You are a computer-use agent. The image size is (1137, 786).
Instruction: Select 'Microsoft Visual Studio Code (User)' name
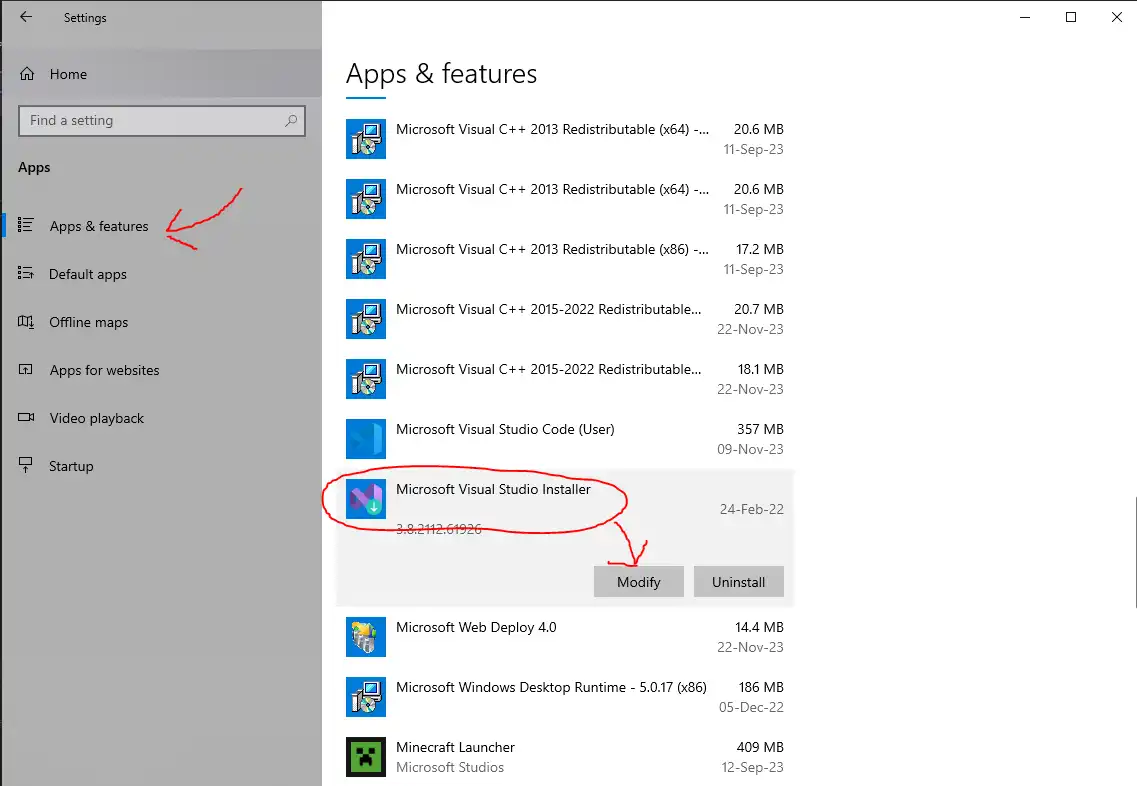pos(505,429)
